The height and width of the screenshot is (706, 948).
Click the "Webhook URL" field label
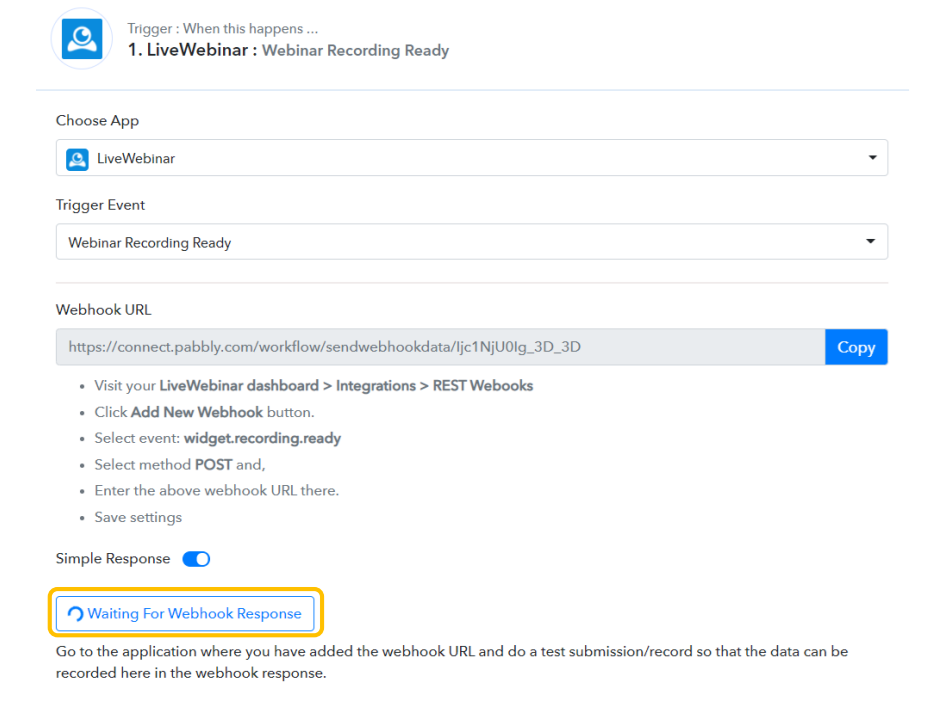tap(103, 310)
